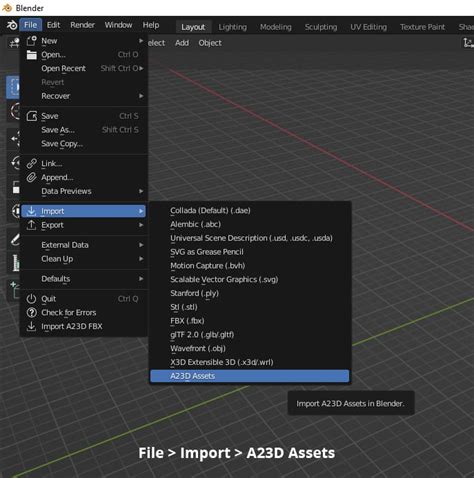Viewport: 474px width, 478px height.
Task: Switch to the Lighting workspace tab
Action: point(233,27)
